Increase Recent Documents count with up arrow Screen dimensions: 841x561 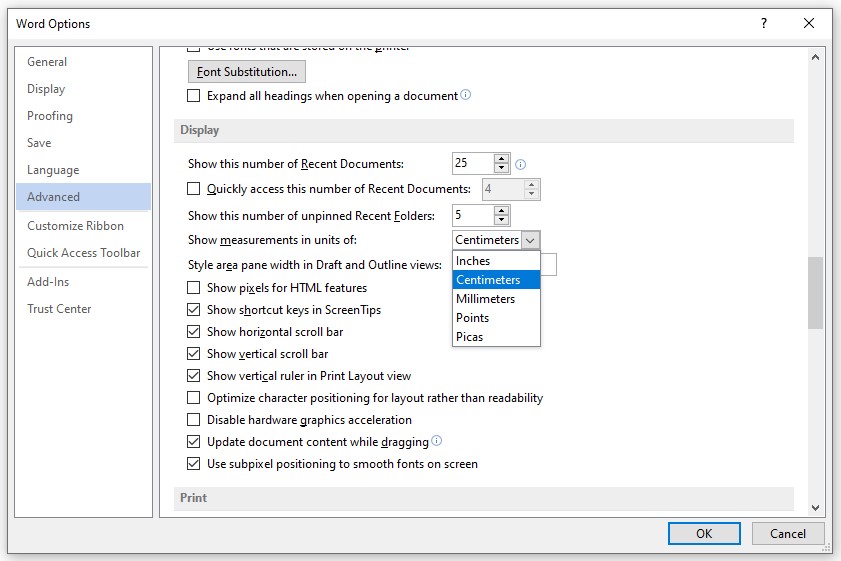click(x=501, y=159)
